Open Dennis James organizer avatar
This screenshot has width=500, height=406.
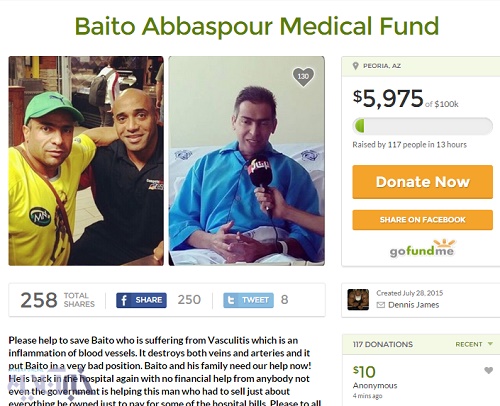358,300
